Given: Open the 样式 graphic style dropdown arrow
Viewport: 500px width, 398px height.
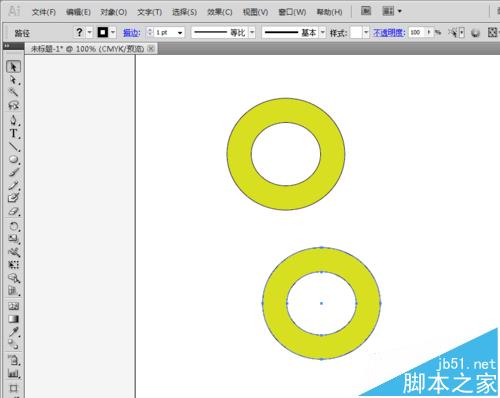Looking at the screenshot, I should [x=366, y=33].
